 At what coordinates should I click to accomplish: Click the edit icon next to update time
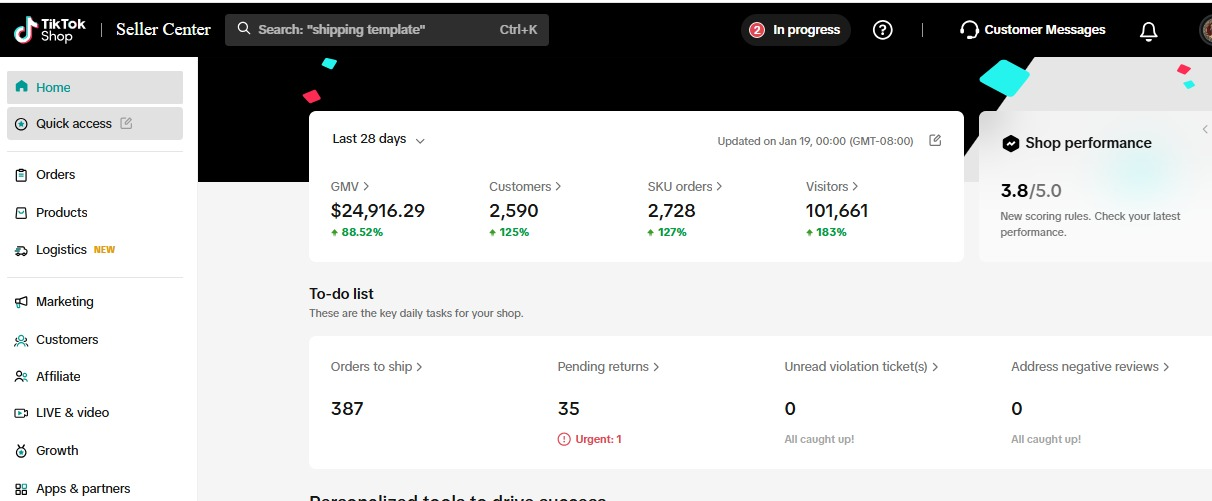point(935,140)
